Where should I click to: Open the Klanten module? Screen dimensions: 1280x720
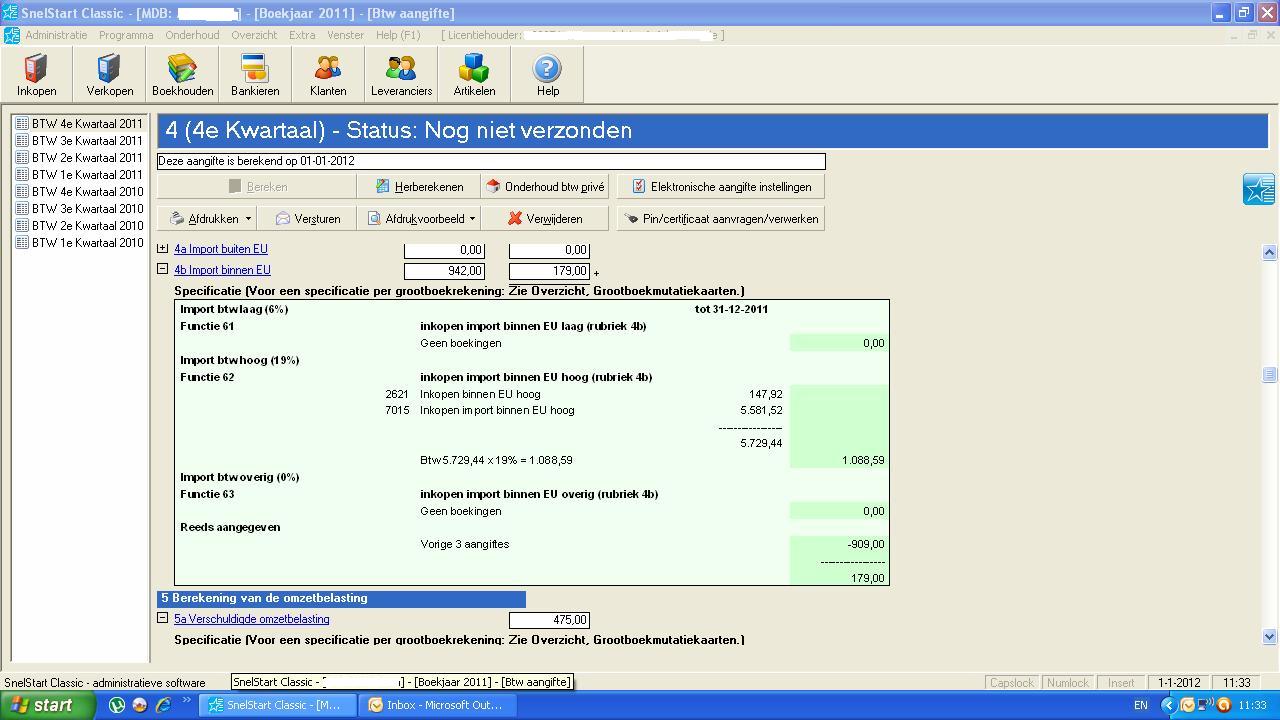pos(328,75)
